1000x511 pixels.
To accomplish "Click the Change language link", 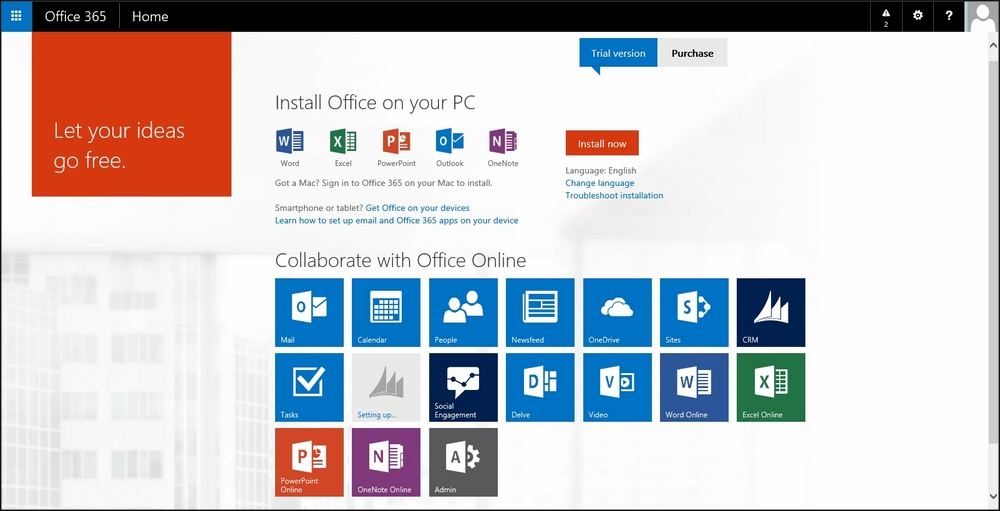I will pos(599,183).
